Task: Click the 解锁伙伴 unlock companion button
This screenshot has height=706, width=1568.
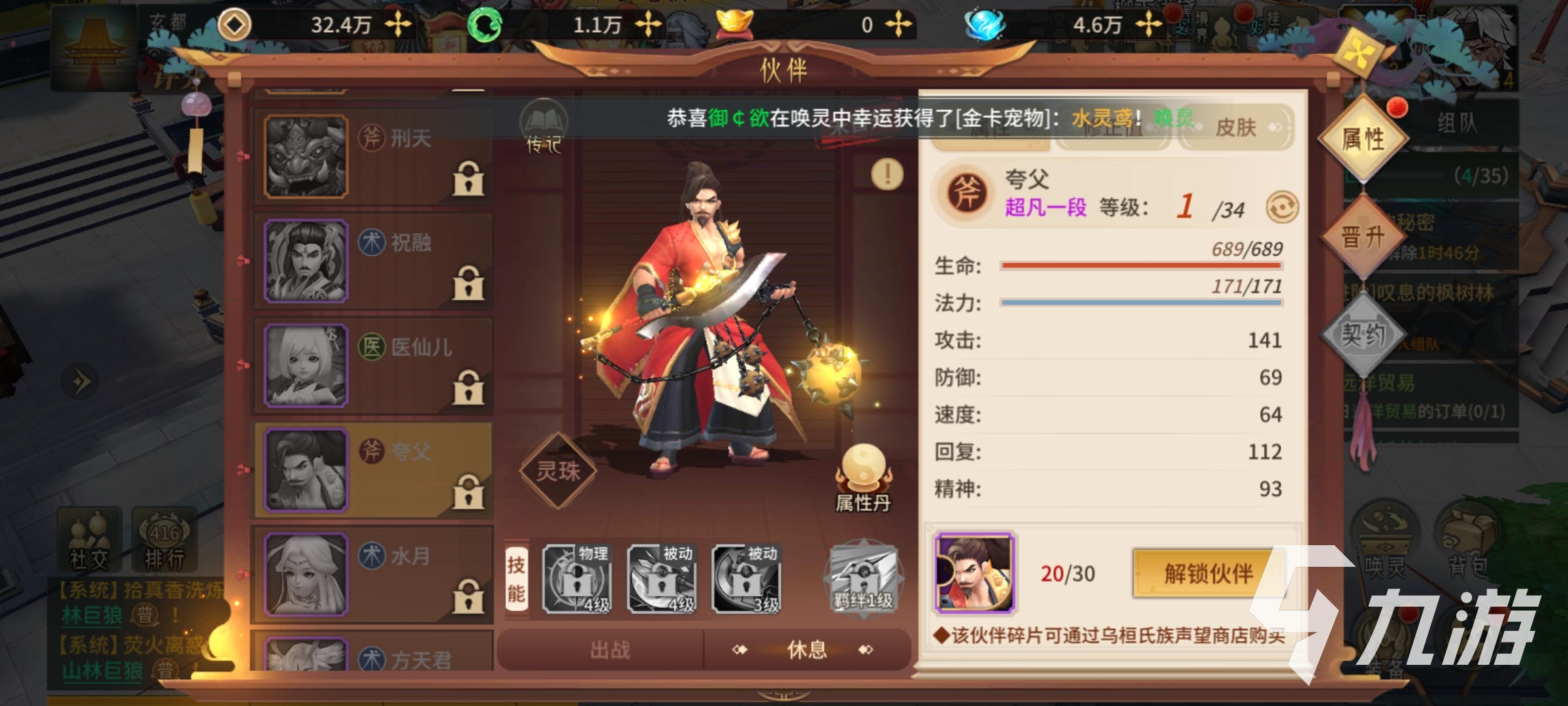Action: pyautogui.click(x=1209, y=573)
